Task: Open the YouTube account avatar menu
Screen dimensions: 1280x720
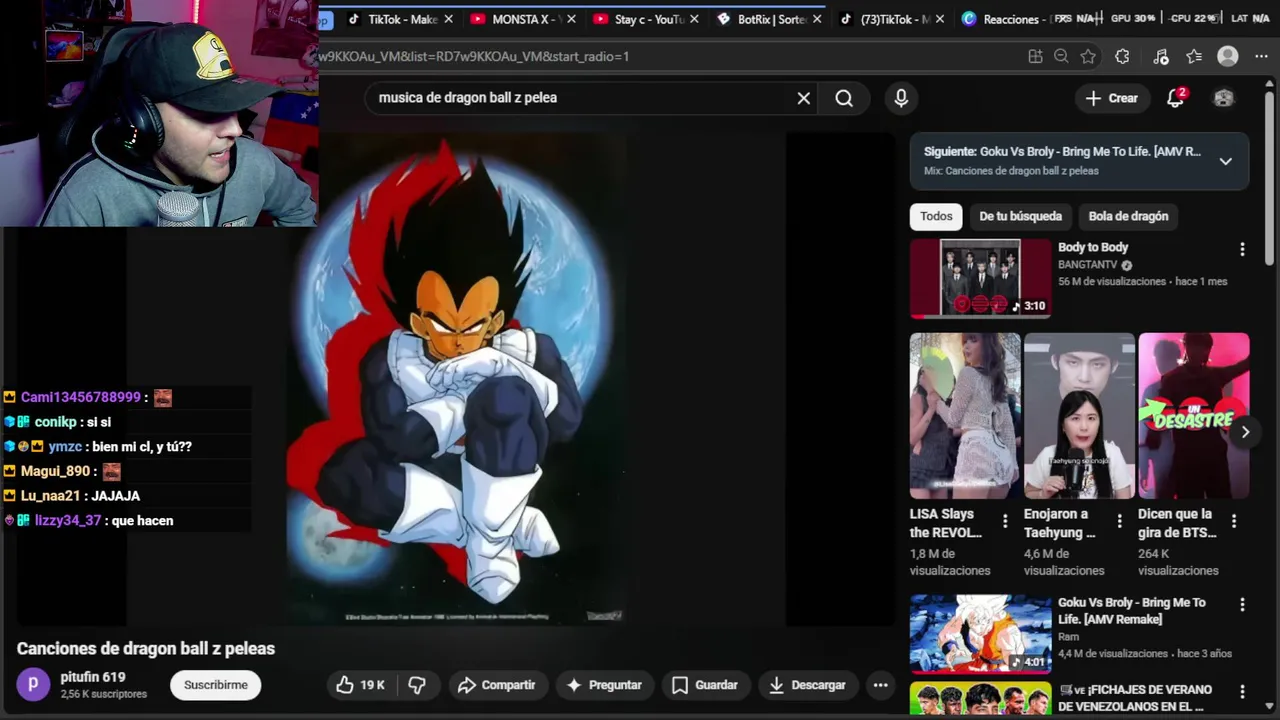Action: (x=1223, y=98)
